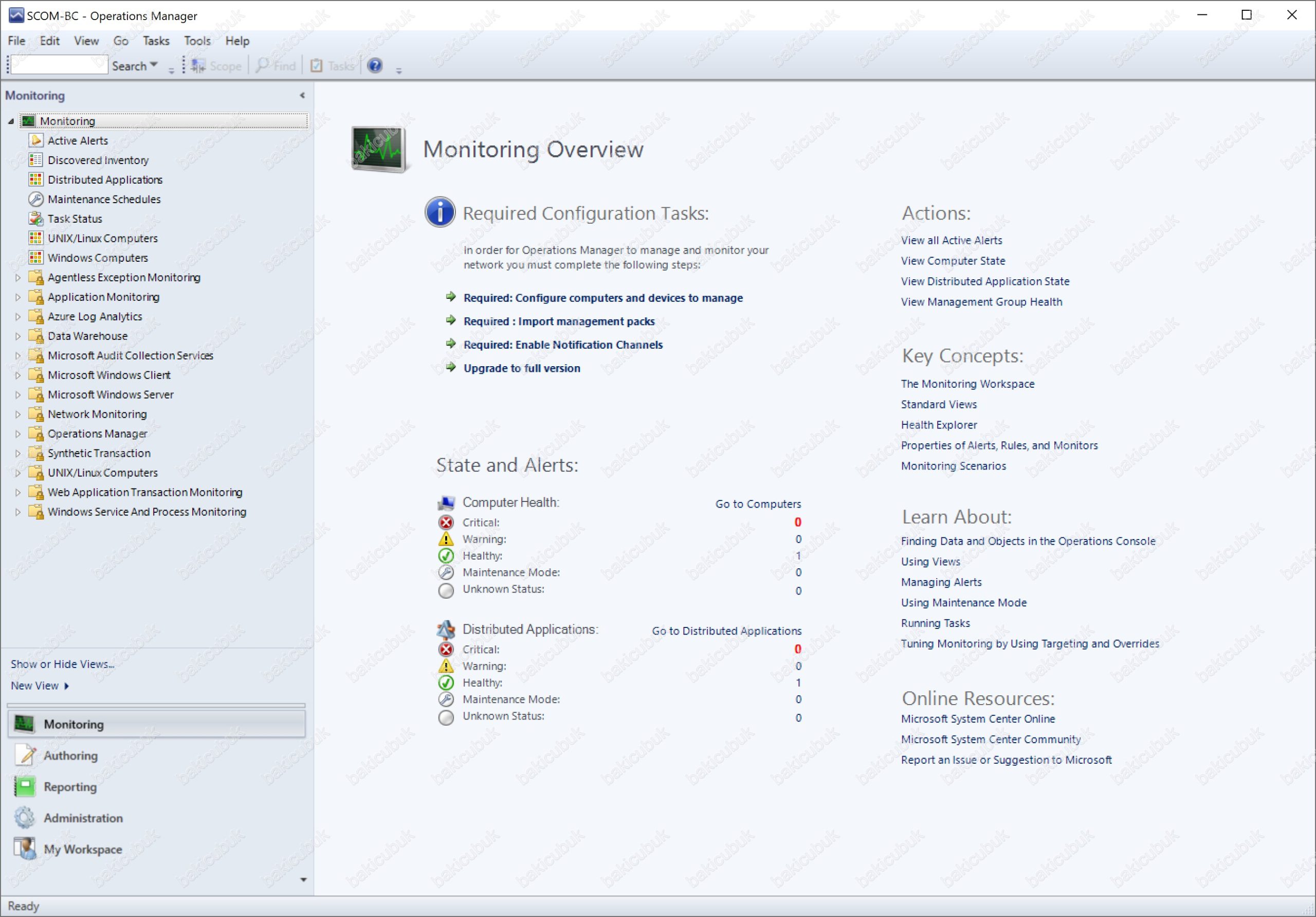Open the Tasks menu

[x=156, y=41]
